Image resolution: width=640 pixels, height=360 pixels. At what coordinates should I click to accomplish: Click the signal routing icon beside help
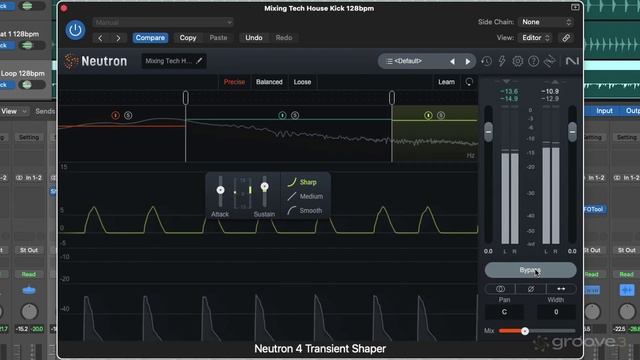point(550,61)
